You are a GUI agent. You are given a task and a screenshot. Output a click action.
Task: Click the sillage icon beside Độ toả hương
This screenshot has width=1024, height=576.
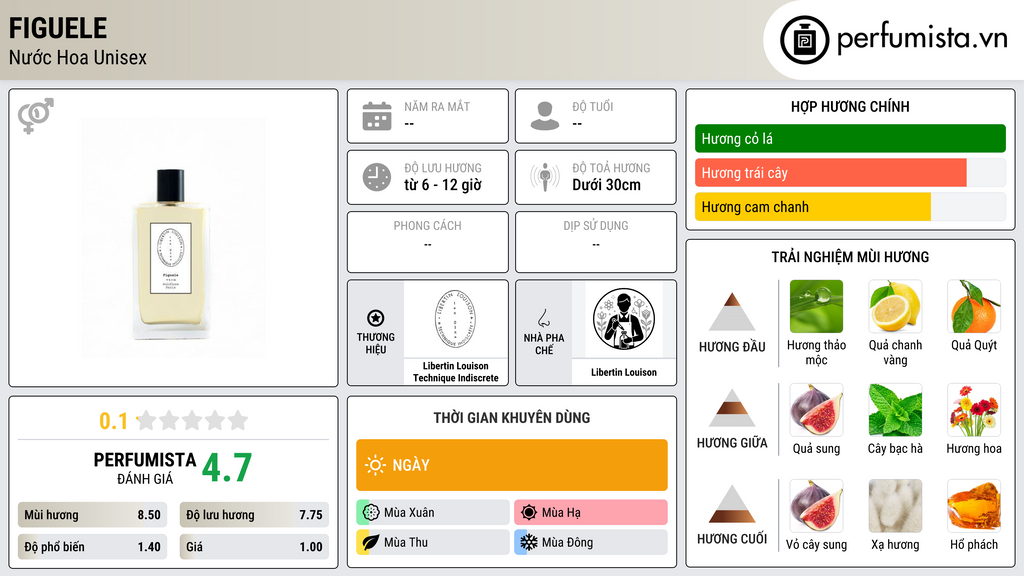545,177
